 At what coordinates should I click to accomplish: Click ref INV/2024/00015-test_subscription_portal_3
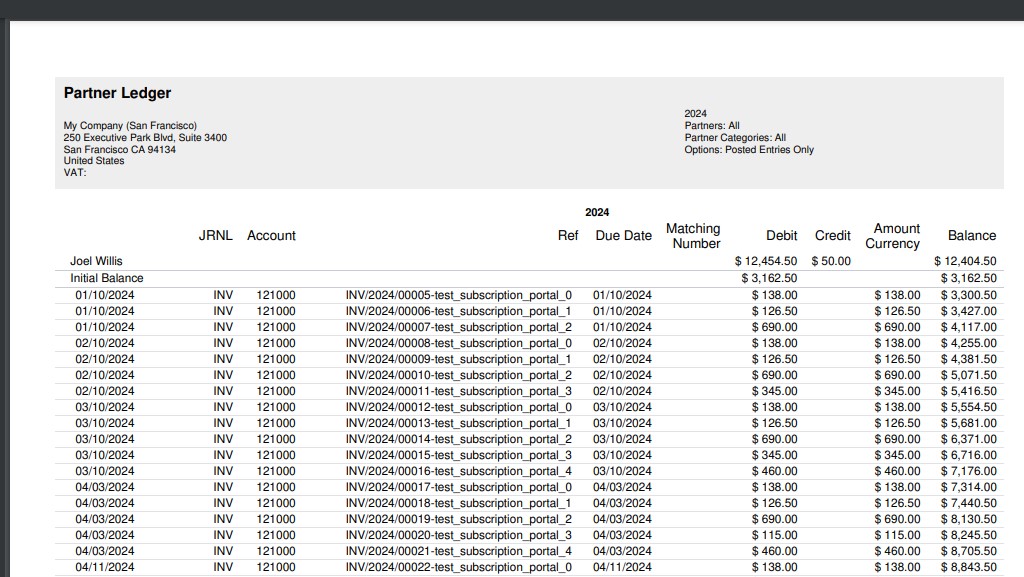tap(458, 455)
